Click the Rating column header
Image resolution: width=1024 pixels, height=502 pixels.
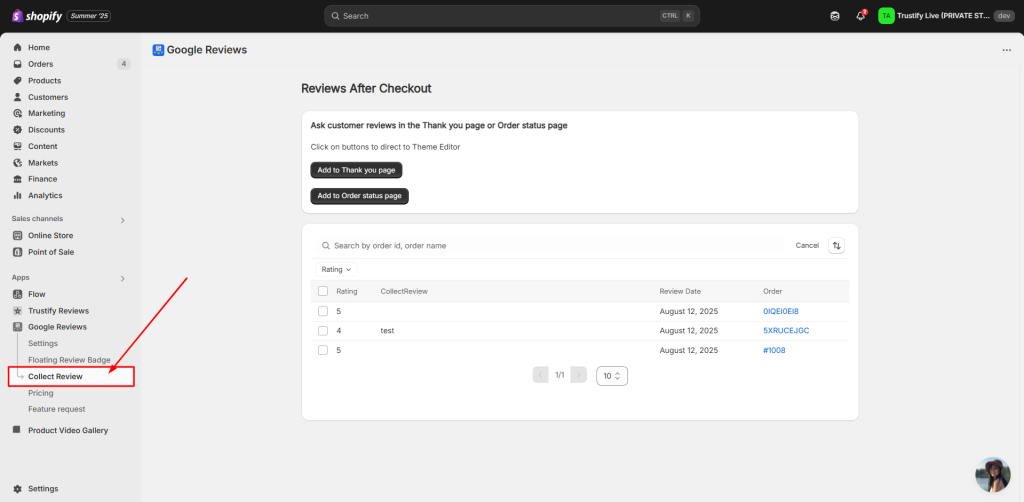[347, 291]
